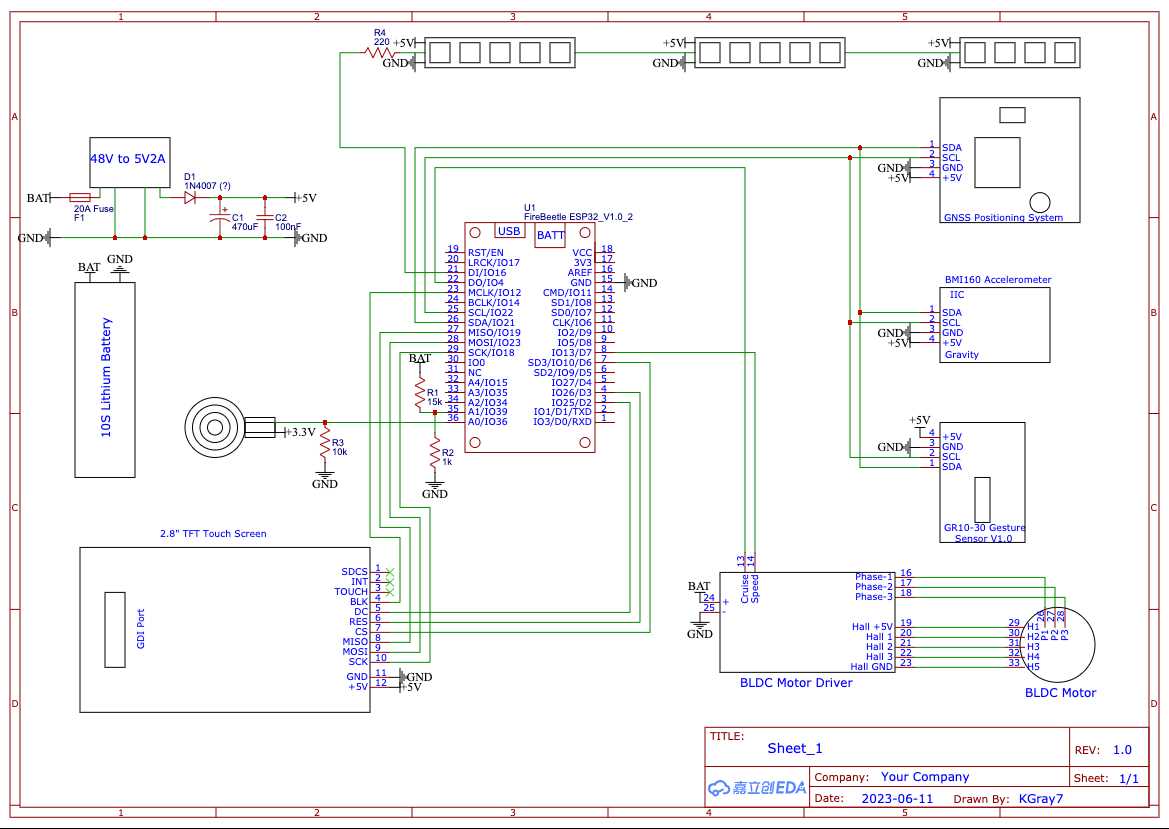The image size is (1169, 829).
Task: Click the SCK/IO18 pin label
Action: (x=491, y=353)
